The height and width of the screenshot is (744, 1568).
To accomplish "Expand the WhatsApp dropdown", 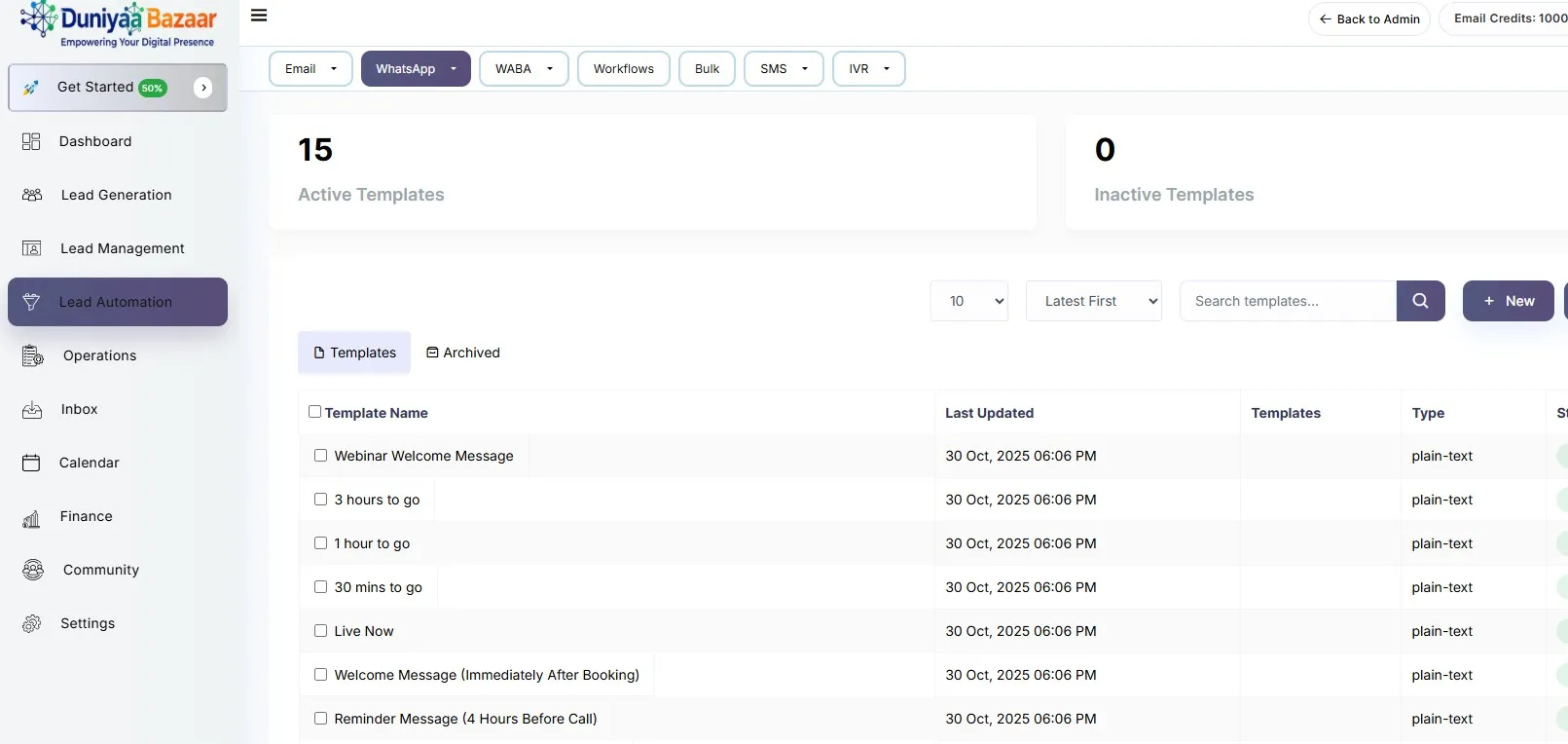I will pos(416,69).
